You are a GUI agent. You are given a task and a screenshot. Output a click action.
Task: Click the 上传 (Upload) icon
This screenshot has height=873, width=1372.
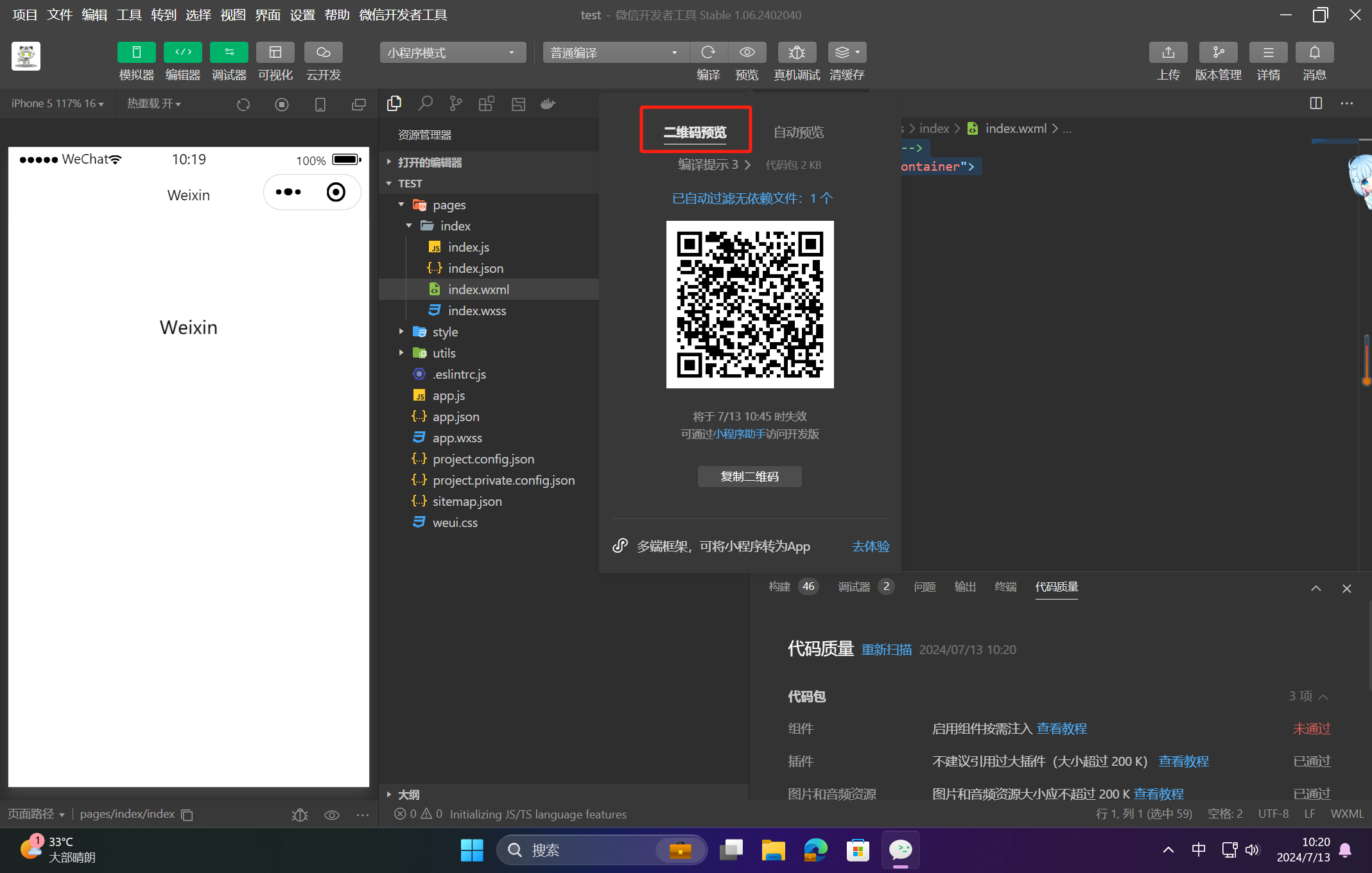1168,52
